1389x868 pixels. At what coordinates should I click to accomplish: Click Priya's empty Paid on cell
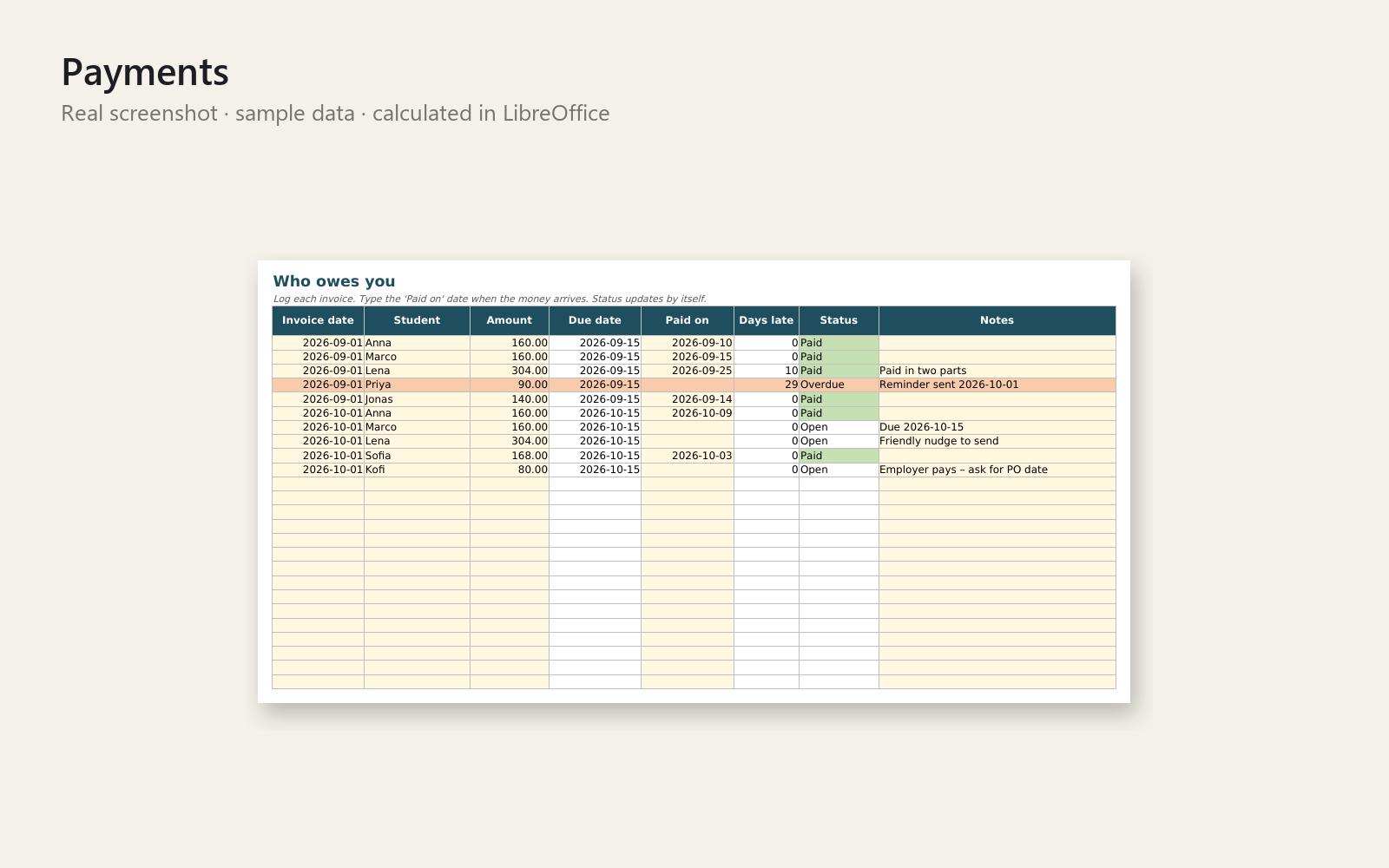[x=688, y=385]
